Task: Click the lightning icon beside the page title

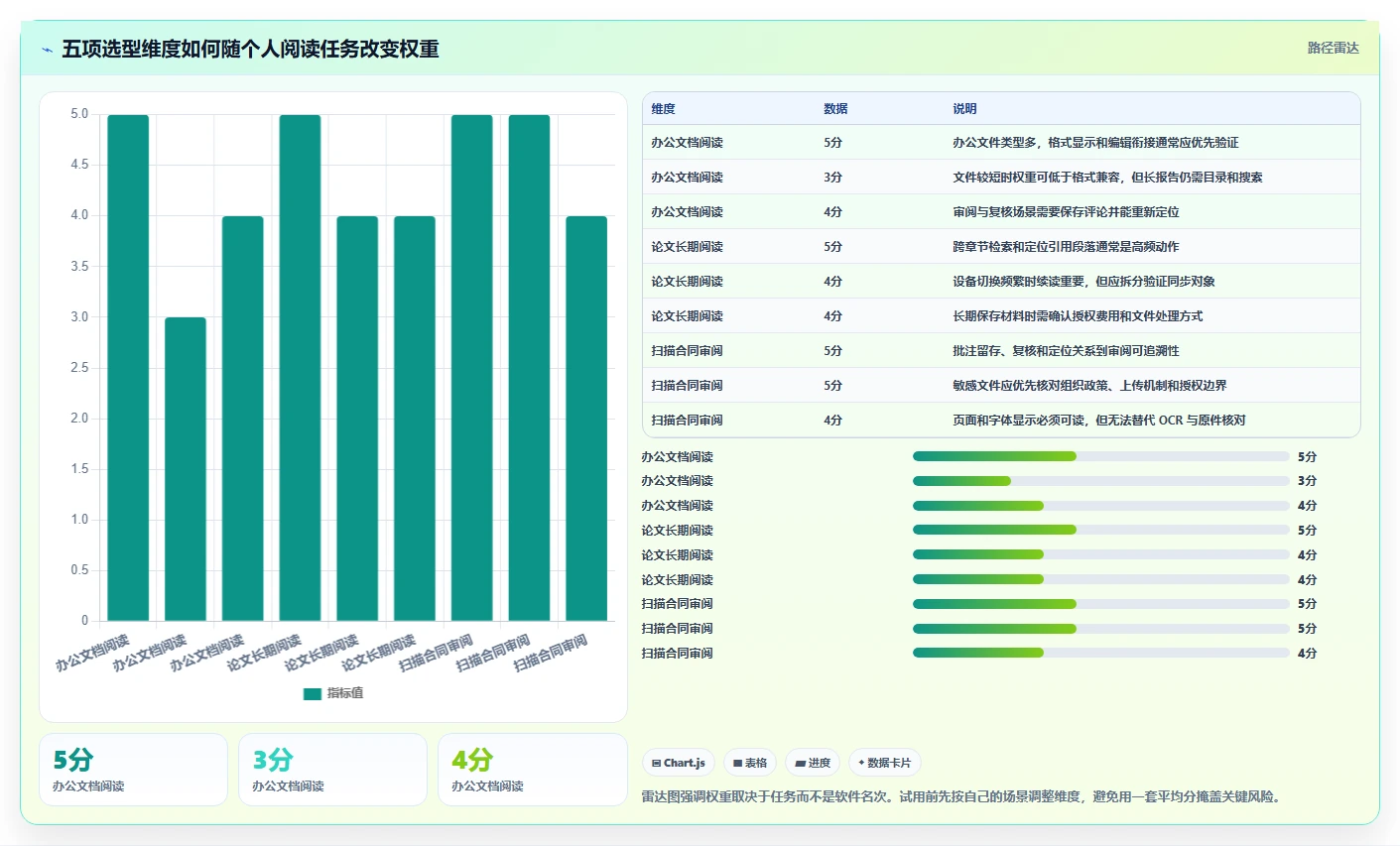Action: point(47,50)
